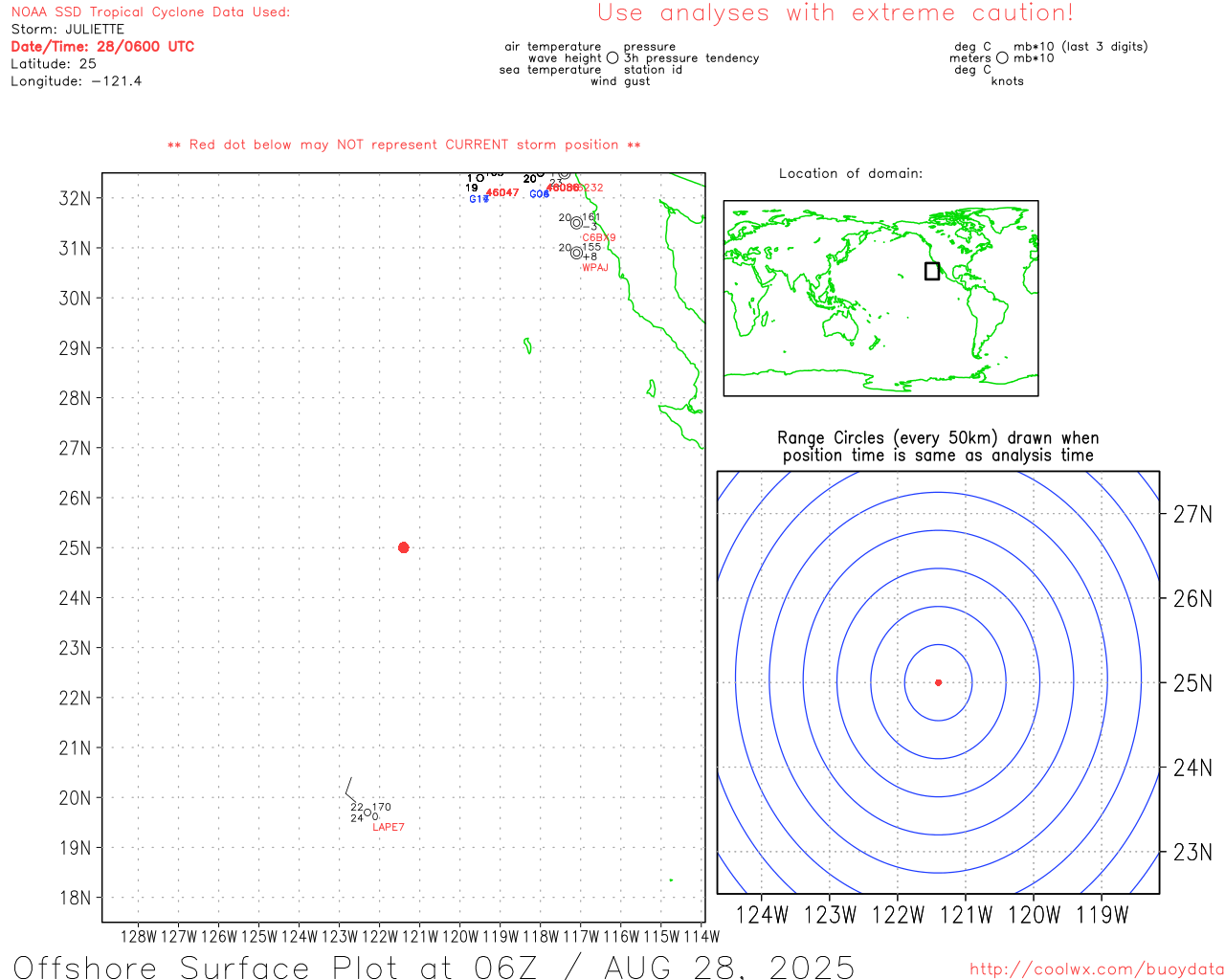Click the 'Location of domain:' label

[851, 173]
